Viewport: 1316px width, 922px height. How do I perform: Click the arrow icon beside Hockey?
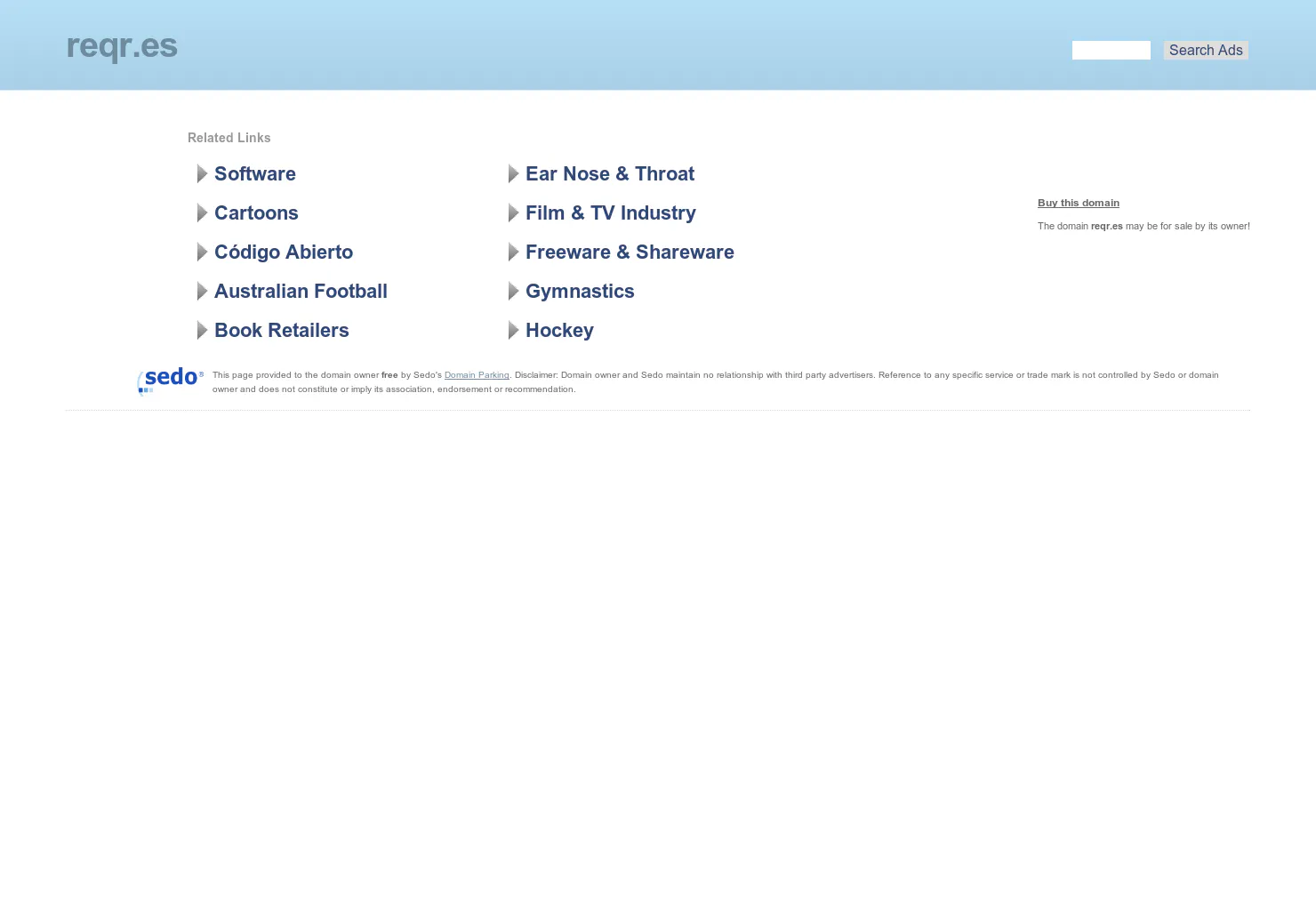click(x=513, y=331)
